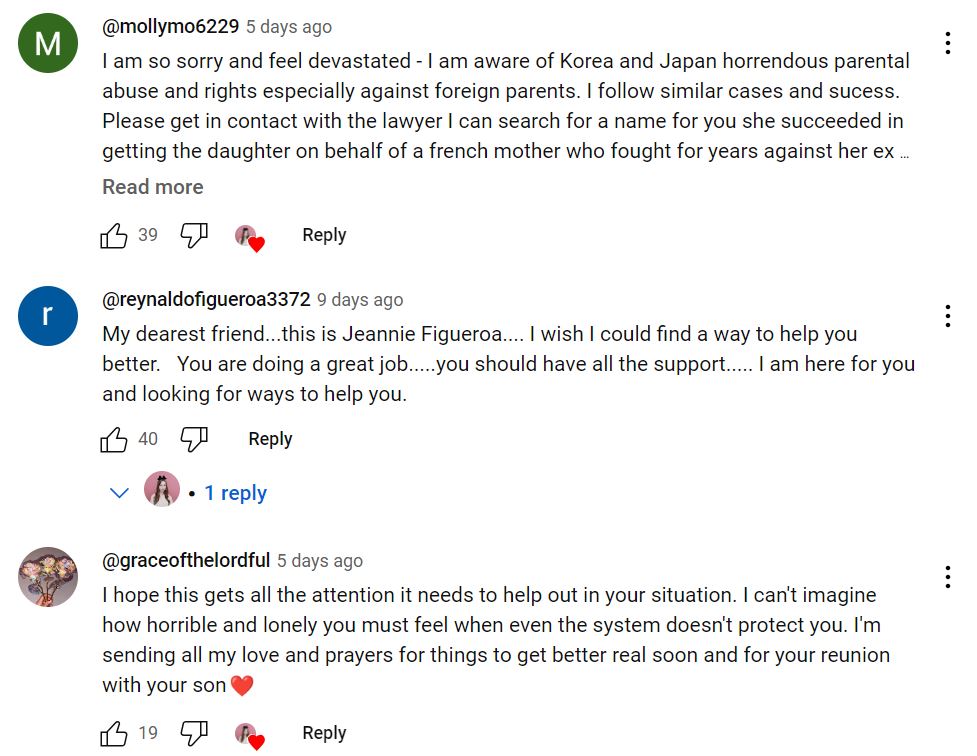Click Read more on @mollymo6229 comment
This screenshot has height=756, width=977.
pyautogui.click(x=152, y=187)
